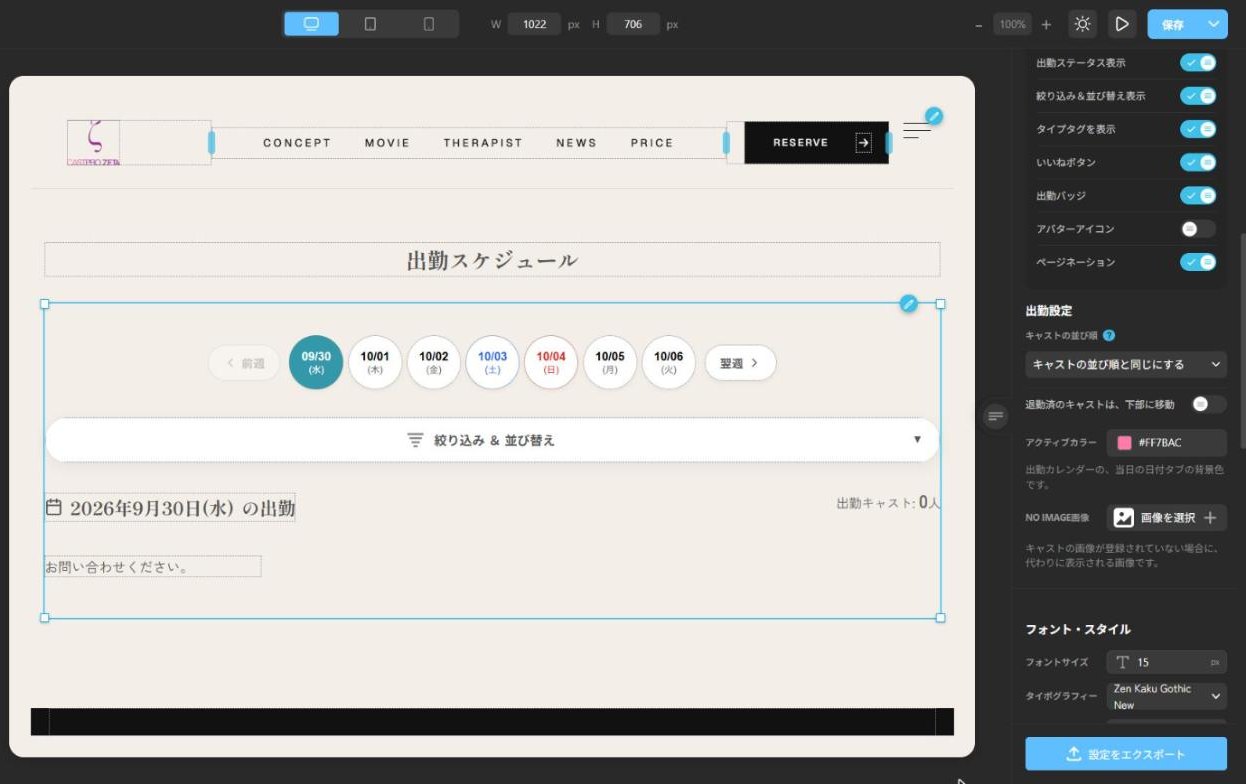
Task: Switch to desktop preview mode
Action: point(311,24)
